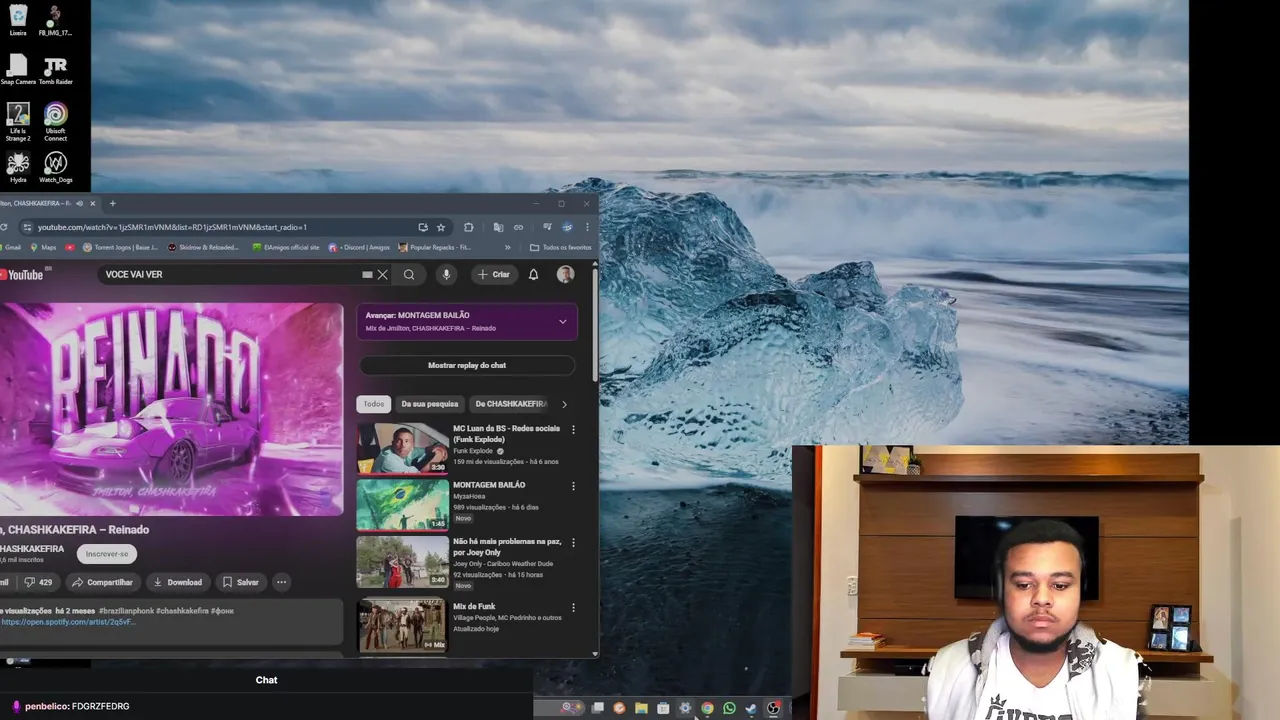Click the Inscrever-se subscribe button

(x=107, y=554)
